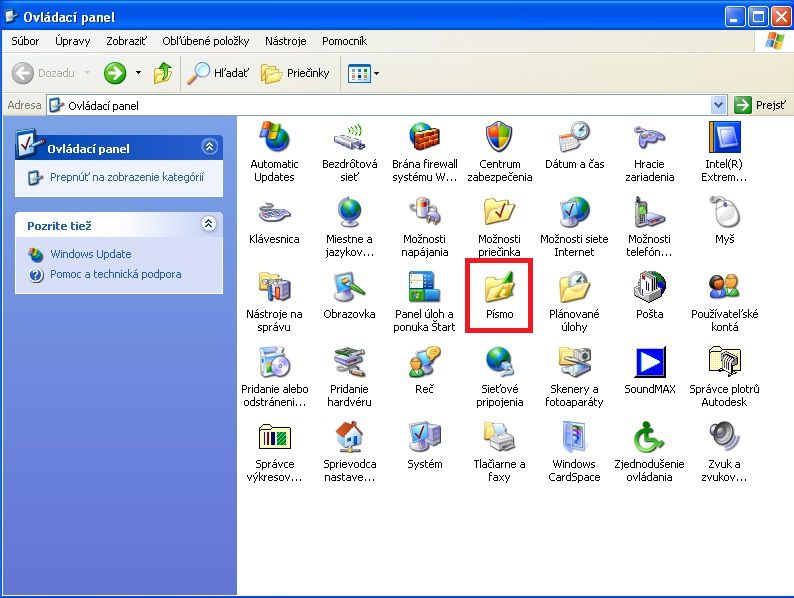Open Možnosti siete Internet icon
The height and width of the screenshot is (598, 794).
574,227
